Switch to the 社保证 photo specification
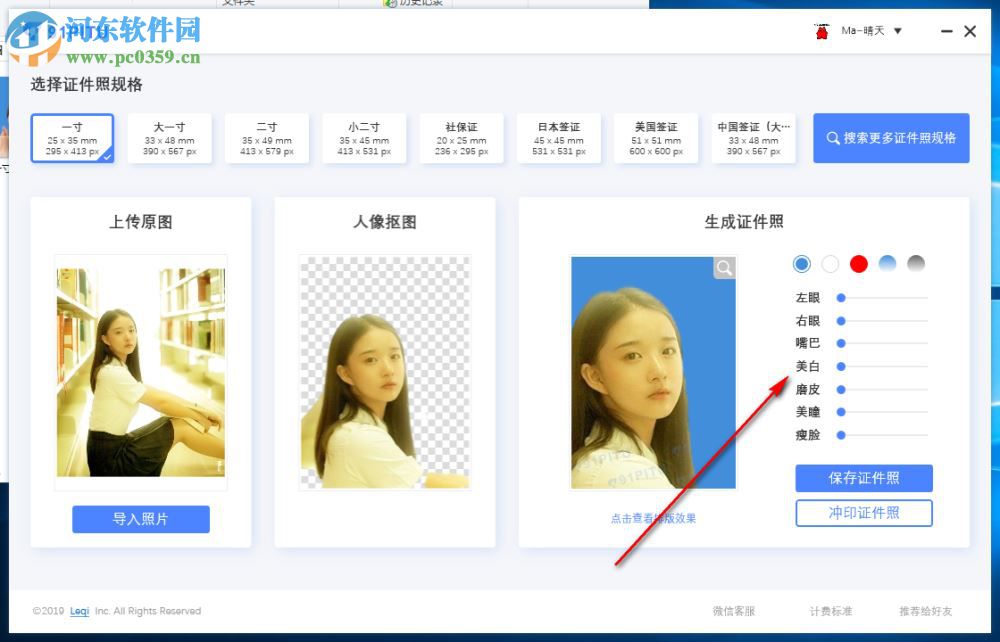Screen dimensions: 1000x642 [x=461, y=138]
